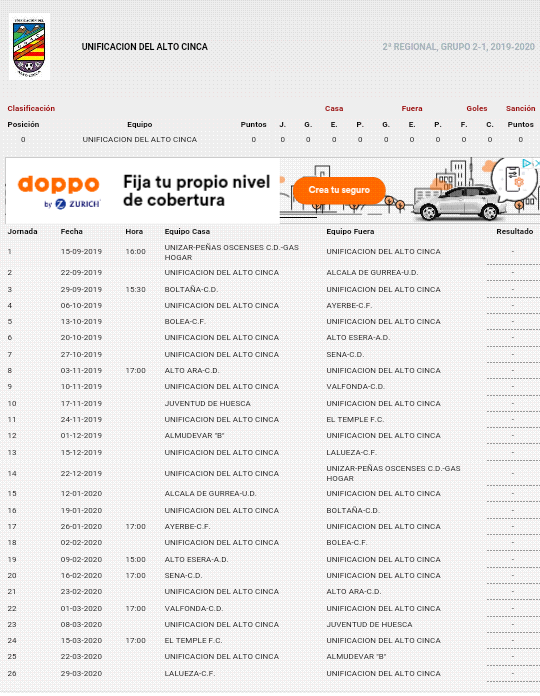Open ALTO ESERA-A.D. home team in jornada 19
This screenshot has width=540, height=696.
[196, 560]
